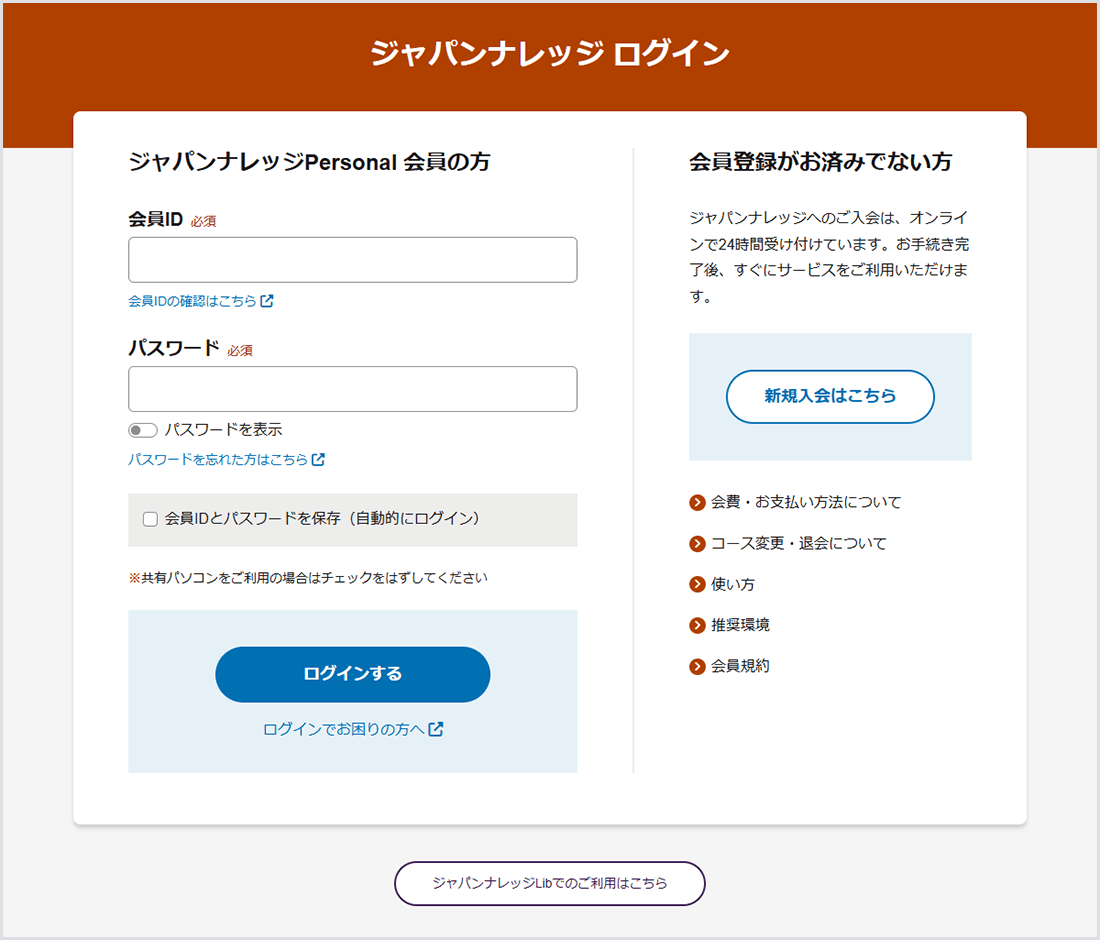Click the 新規入会はこちら button
This screenshot has width=1100, height=940.
pyautogui.click(x=830, y=396)
